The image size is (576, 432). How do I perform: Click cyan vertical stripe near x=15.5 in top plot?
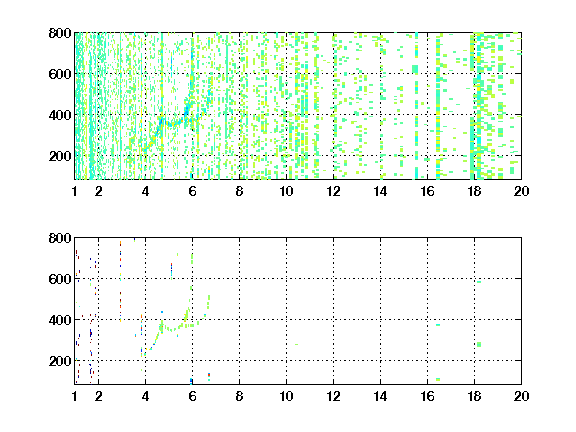(416, 106)
